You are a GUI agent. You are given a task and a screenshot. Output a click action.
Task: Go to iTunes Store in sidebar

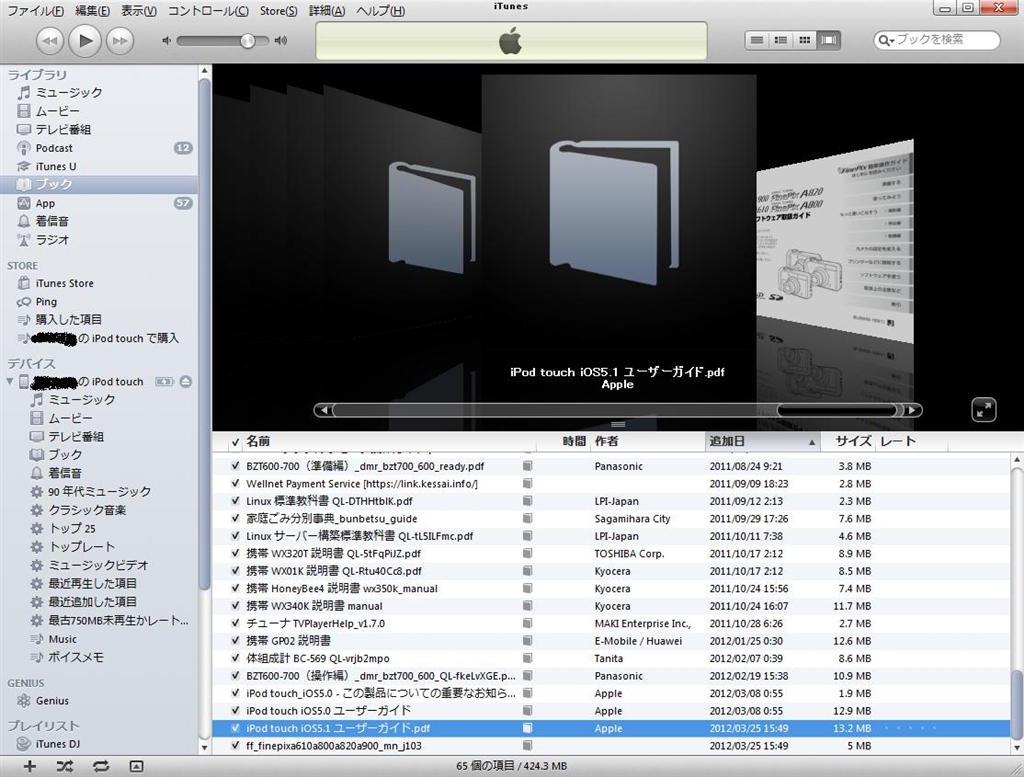point(64,283)
